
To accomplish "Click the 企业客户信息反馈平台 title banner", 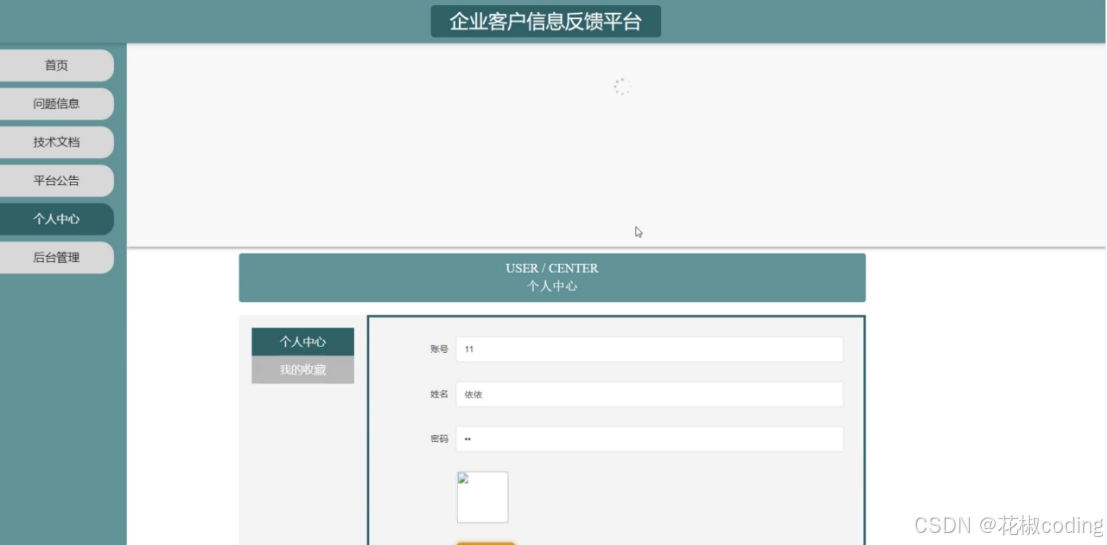I will click(x=546, y=21).
